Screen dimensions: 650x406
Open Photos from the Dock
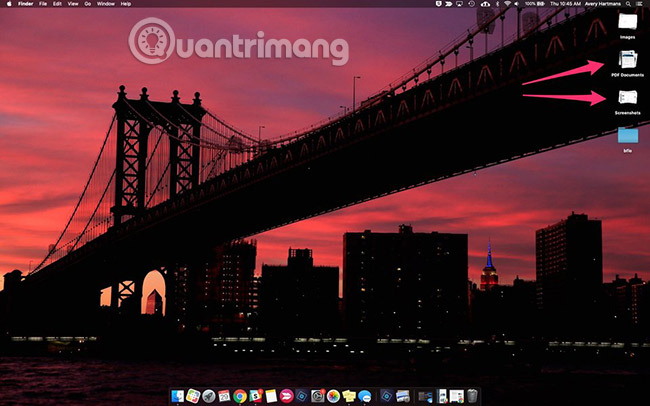(333, 396)
